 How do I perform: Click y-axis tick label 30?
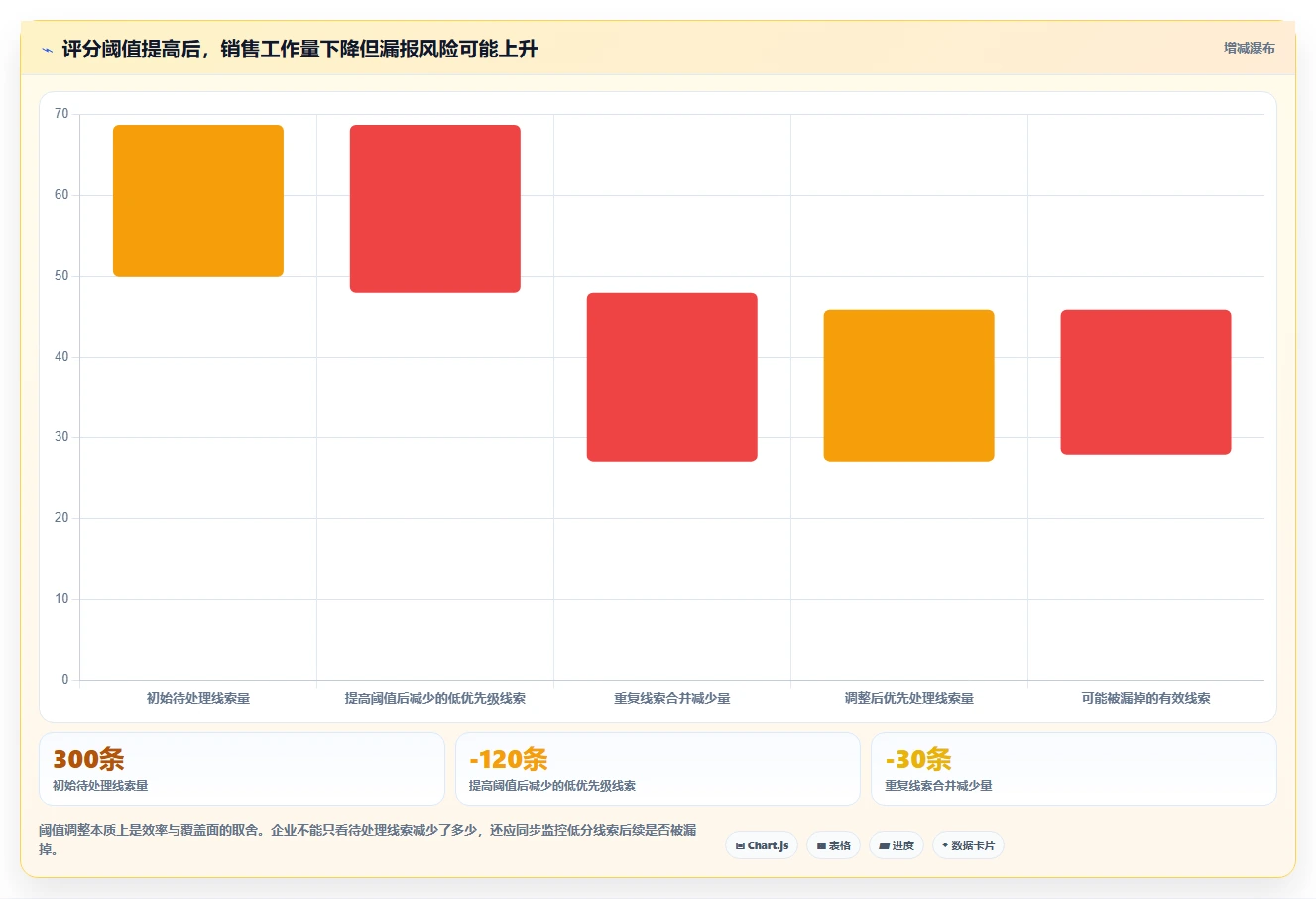click(61, 437)
